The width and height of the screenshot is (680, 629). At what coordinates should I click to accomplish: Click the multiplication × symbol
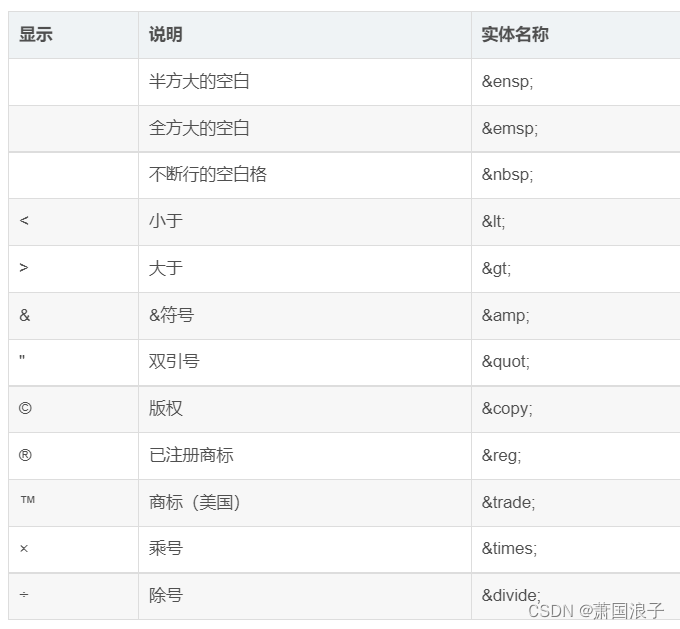(24, 549)
